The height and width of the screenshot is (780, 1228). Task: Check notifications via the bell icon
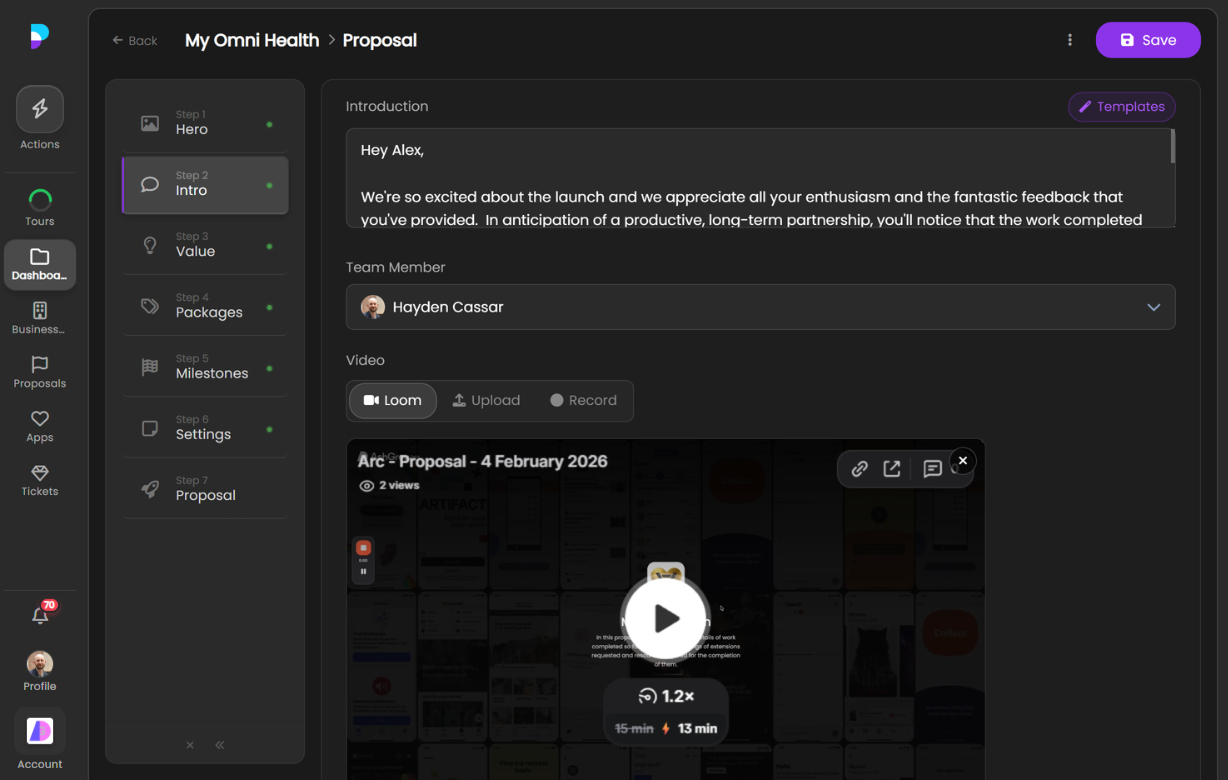click(x=40, y=614)
